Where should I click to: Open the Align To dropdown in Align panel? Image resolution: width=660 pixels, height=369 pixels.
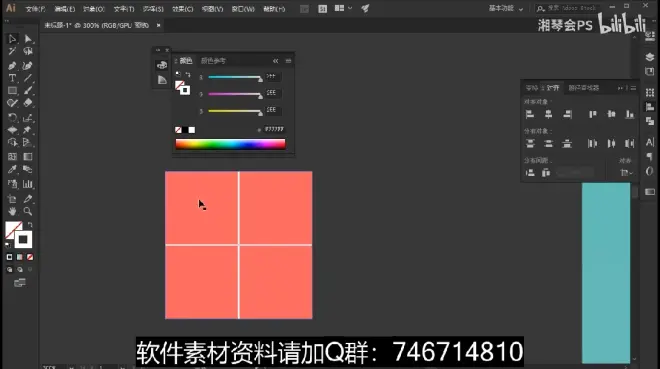coord(626,173)
